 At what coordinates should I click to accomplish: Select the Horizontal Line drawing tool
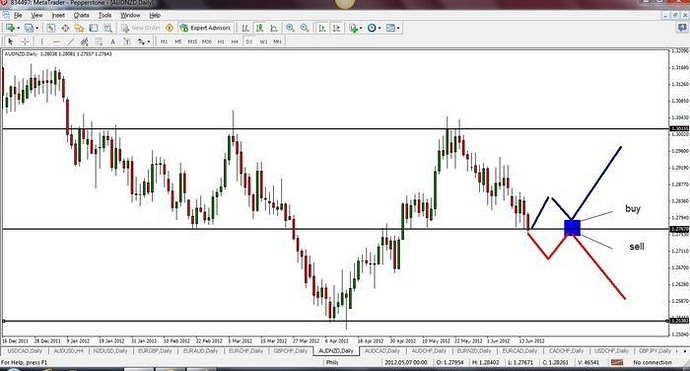[x=56, y=41]
